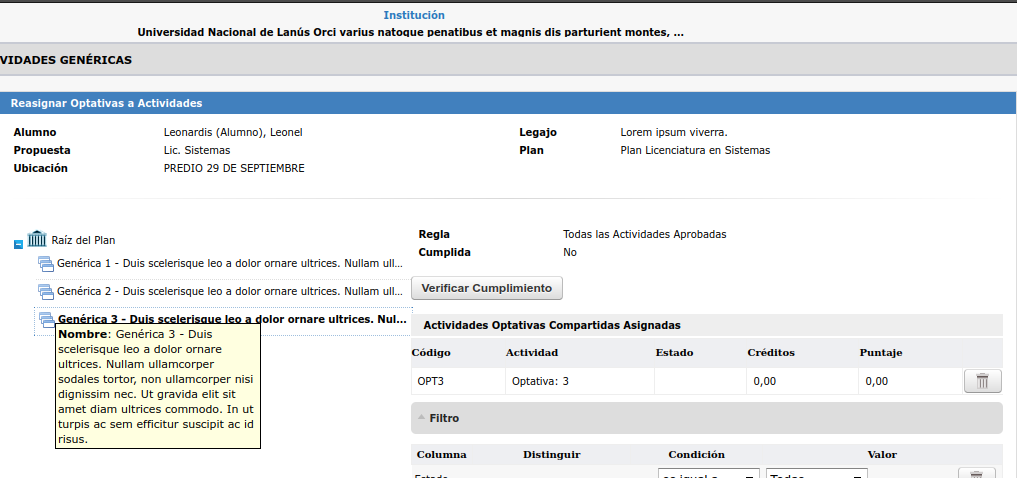This screenshot has width=1017, height=478.
Task: Click the Genérica 1 activity group icon
Action: [x=45, y=264]
